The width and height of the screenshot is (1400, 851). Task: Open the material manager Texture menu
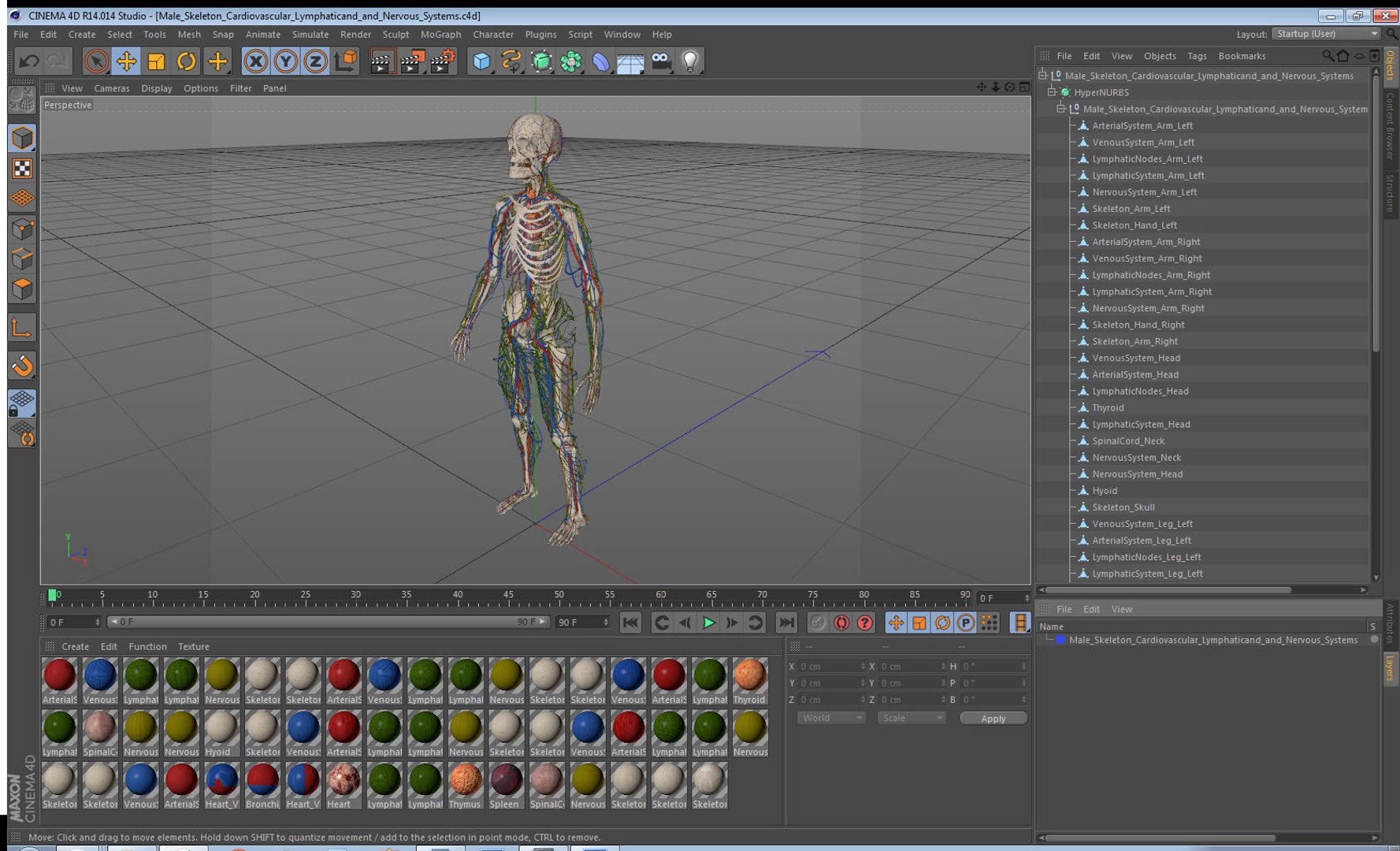point(193,646)
